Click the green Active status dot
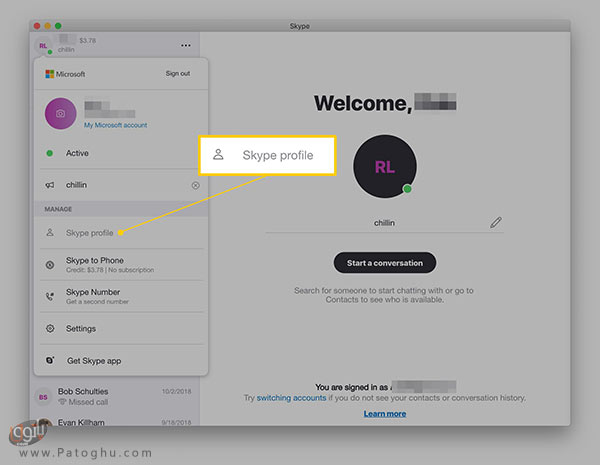 tap(50, 153)
